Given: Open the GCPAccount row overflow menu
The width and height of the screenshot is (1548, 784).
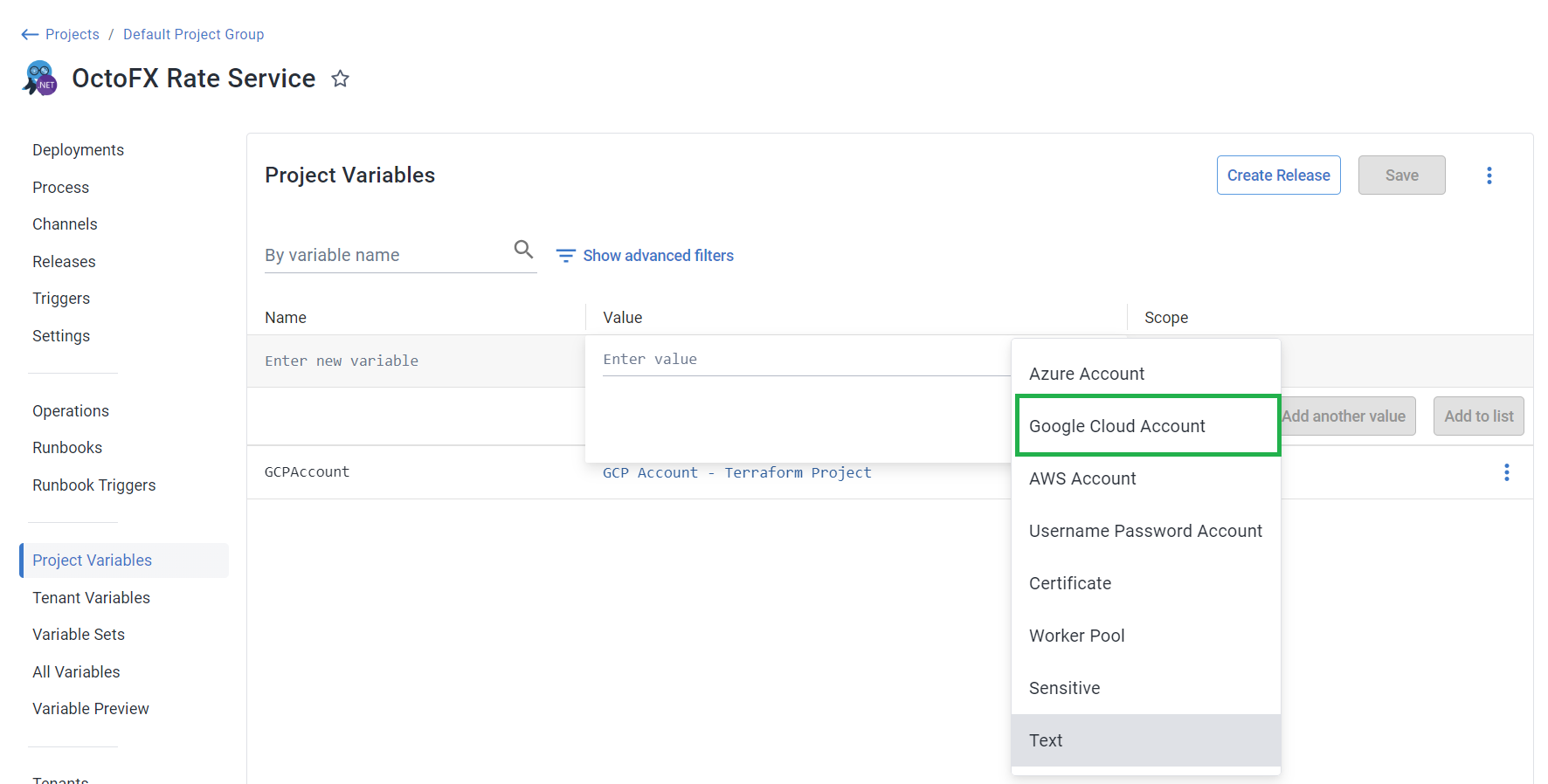Looking at the screenshot, I should (1506, 472).
